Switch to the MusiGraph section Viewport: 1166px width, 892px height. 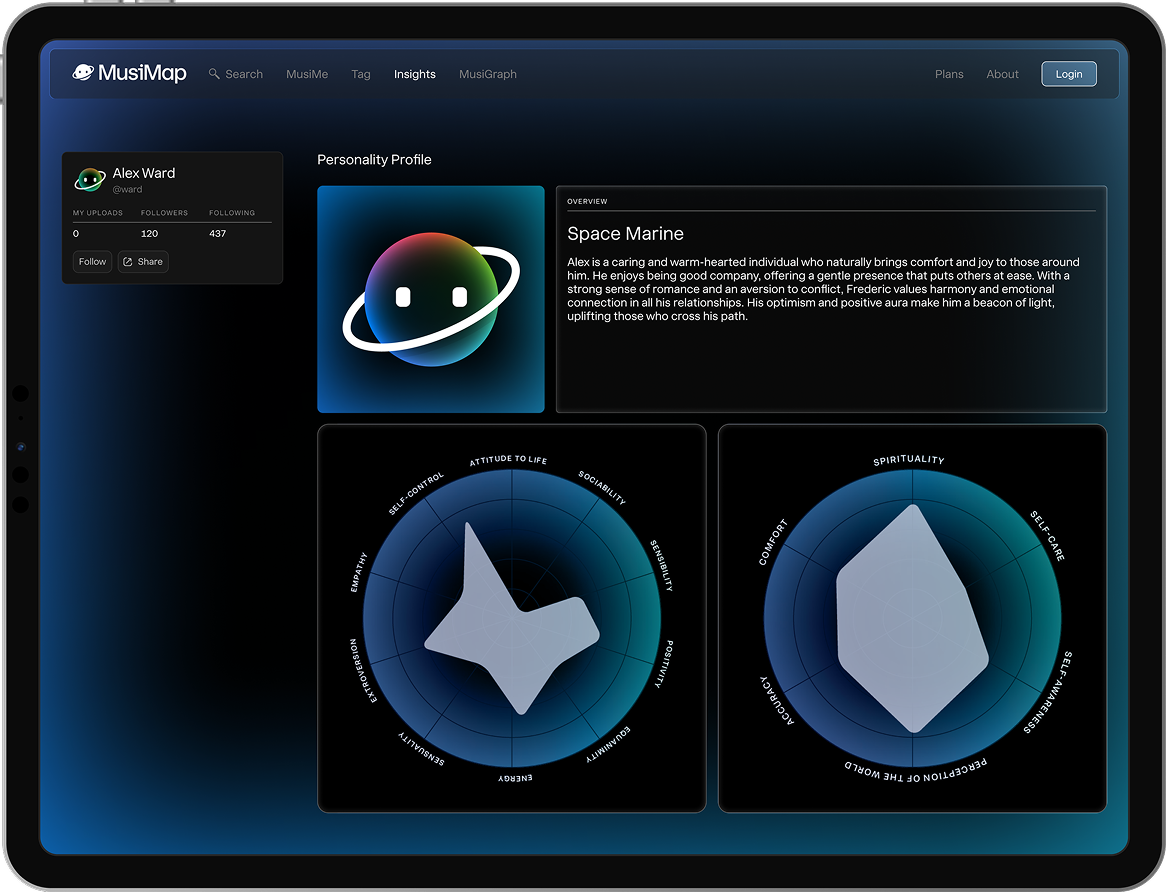pos(487,73)
